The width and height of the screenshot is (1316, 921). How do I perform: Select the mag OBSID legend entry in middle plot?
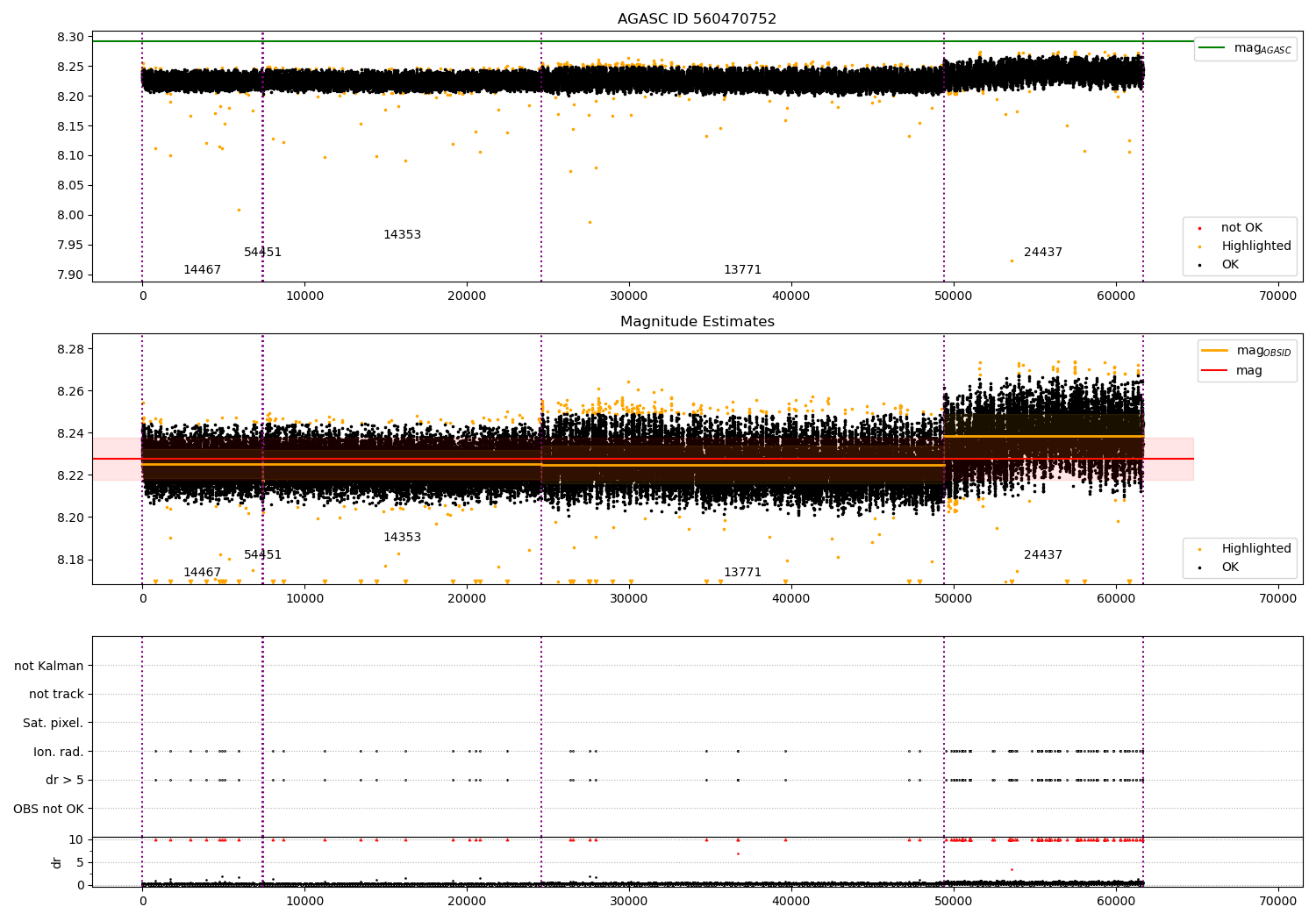[x=1247, y=351]
